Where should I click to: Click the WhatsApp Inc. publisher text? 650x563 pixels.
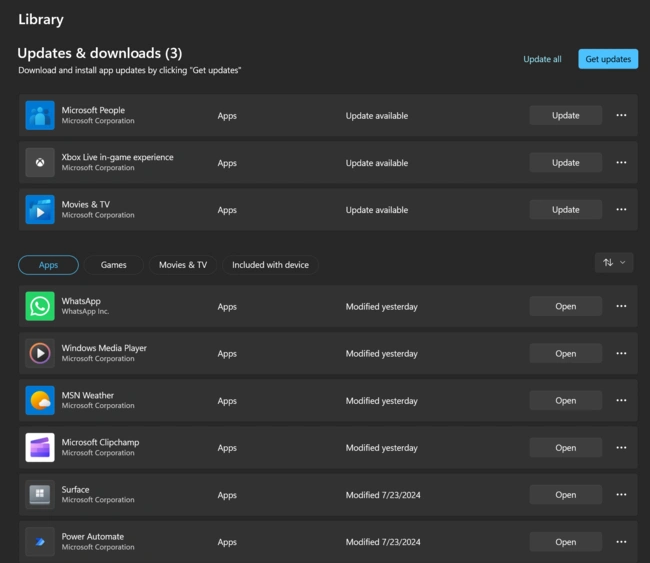tap(85, 311)
